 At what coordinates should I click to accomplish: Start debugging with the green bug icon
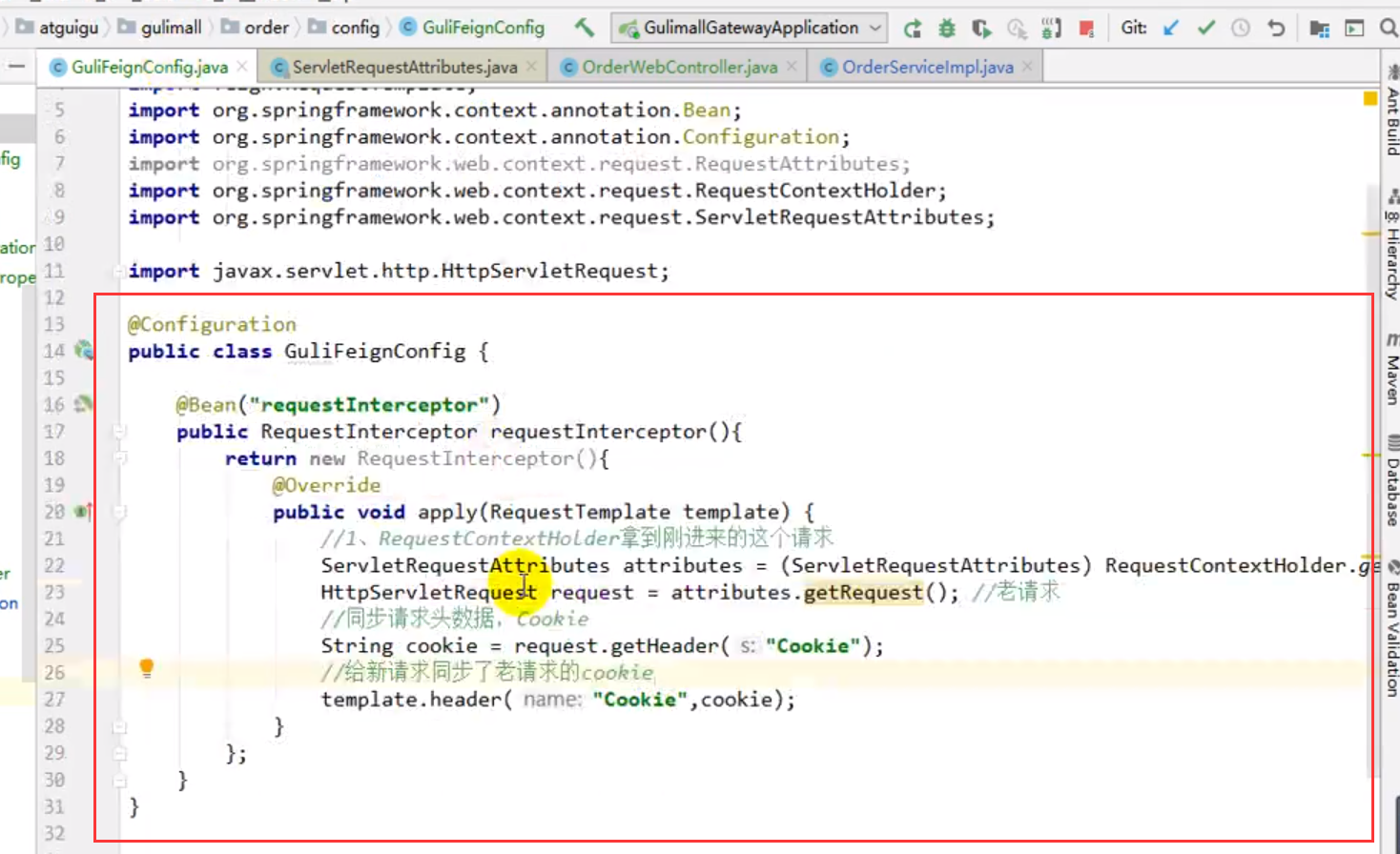point(947,29)
